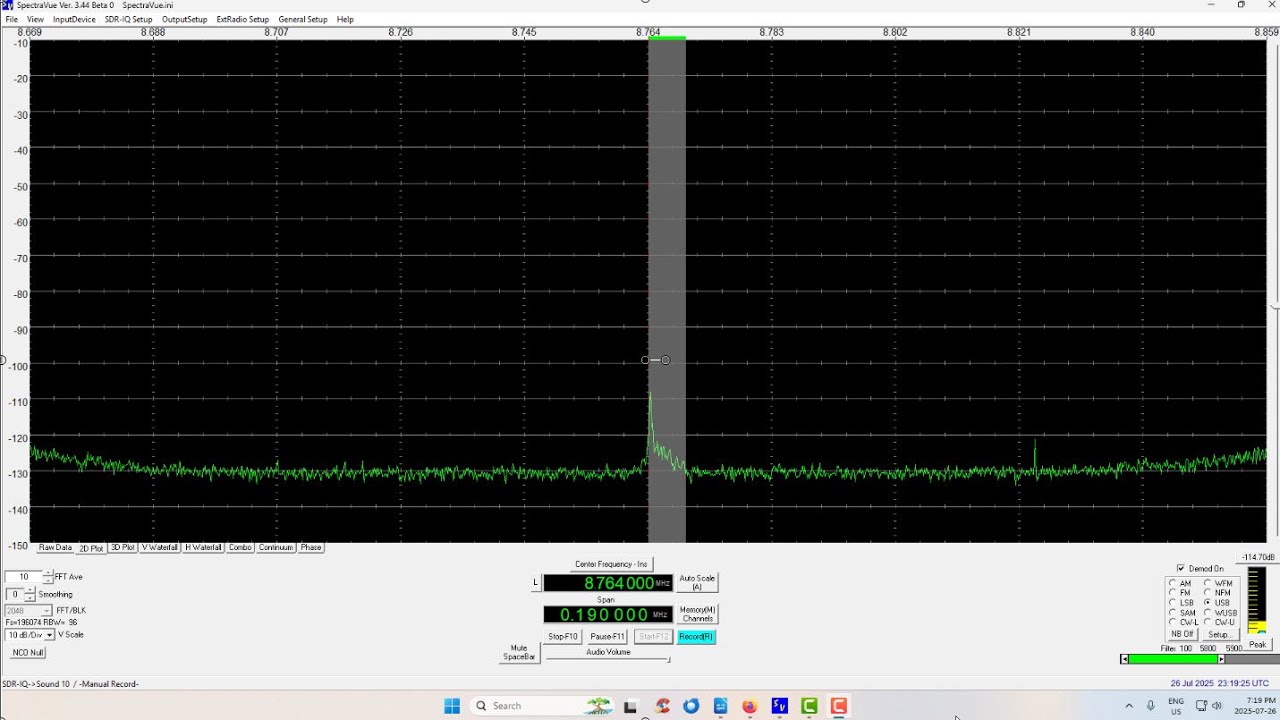1280x720 pixels.
Task: Adjust the Audio Volume slider
Action: (x=607, y=659)
